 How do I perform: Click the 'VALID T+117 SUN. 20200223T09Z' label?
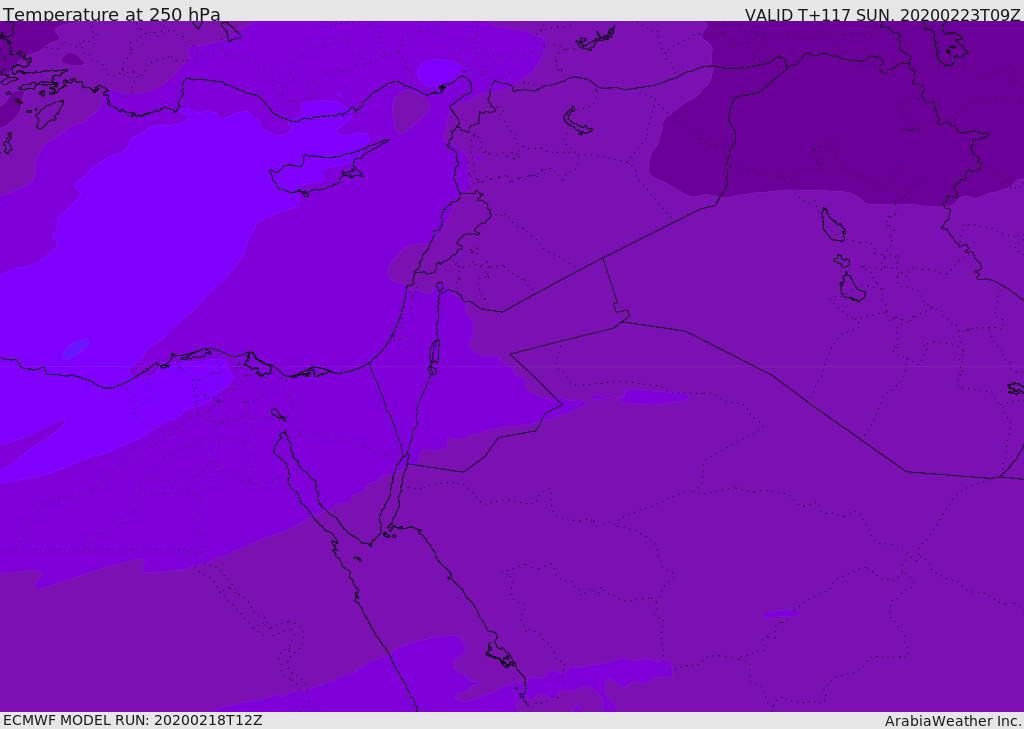coord(882,14)
